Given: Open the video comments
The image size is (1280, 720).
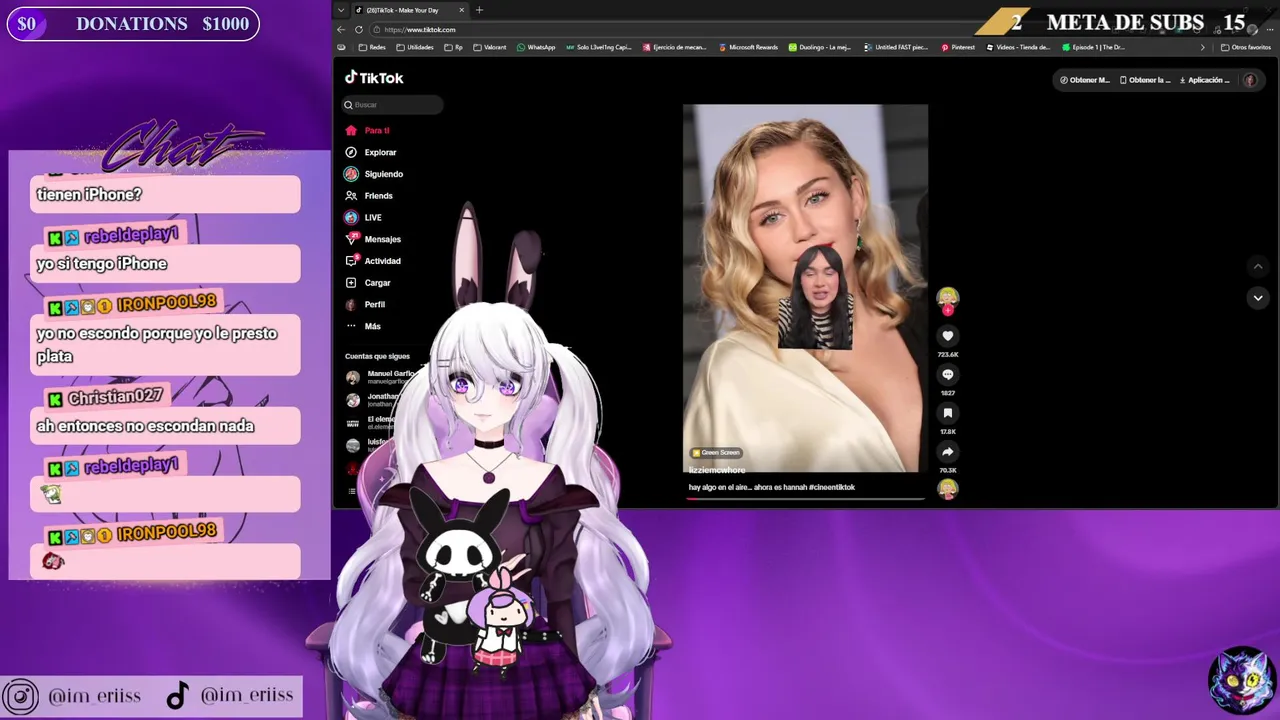Looking at the screenshot, I should coord(947,374).
